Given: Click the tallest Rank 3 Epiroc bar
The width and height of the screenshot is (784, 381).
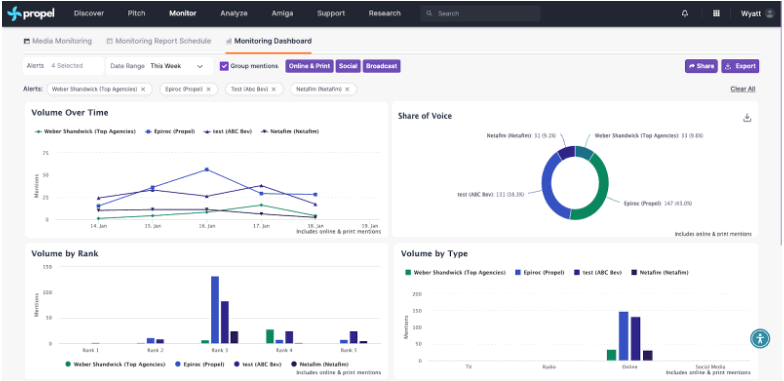Looking at the screenshot, I should (215, 310).
